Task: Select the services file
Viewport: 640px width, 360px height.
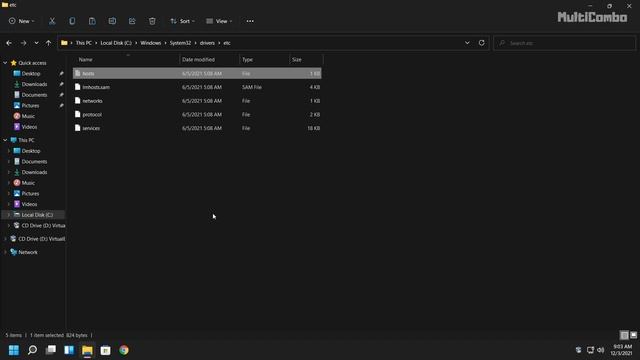Action: coord(197,128)
